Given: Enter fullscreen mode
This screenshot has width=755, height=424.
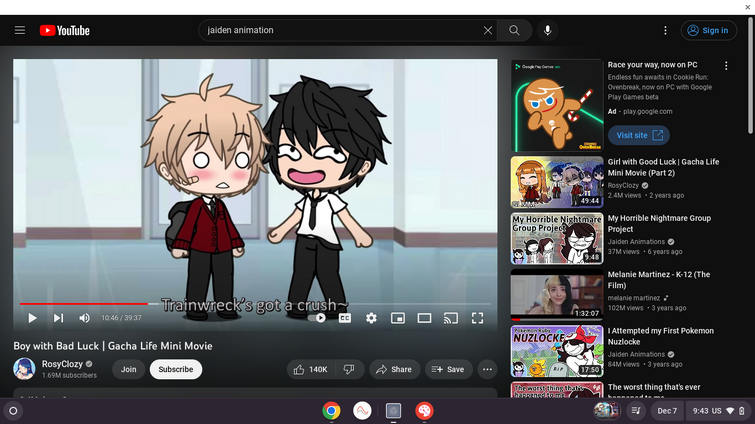Looking at the screenshot, I should 477,318.
